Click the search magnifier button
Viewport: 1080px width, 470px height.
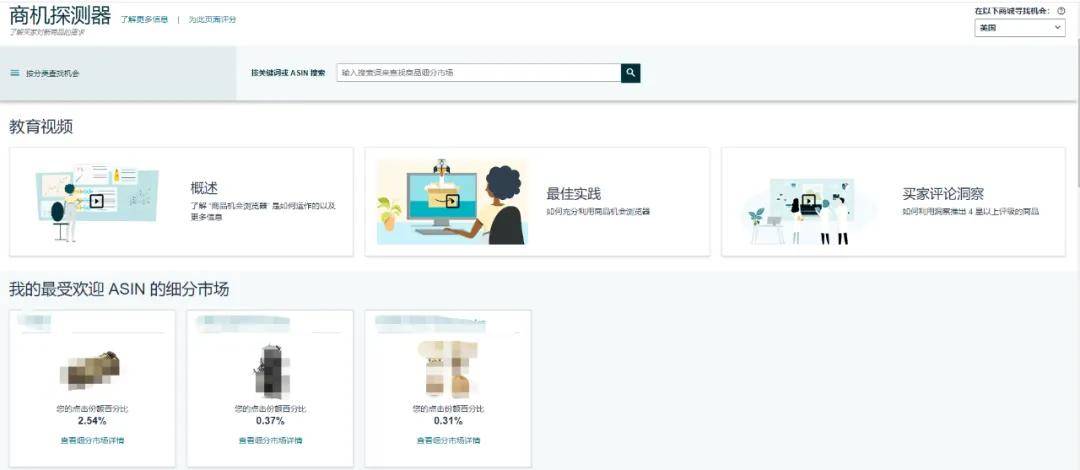coord(630,73)
